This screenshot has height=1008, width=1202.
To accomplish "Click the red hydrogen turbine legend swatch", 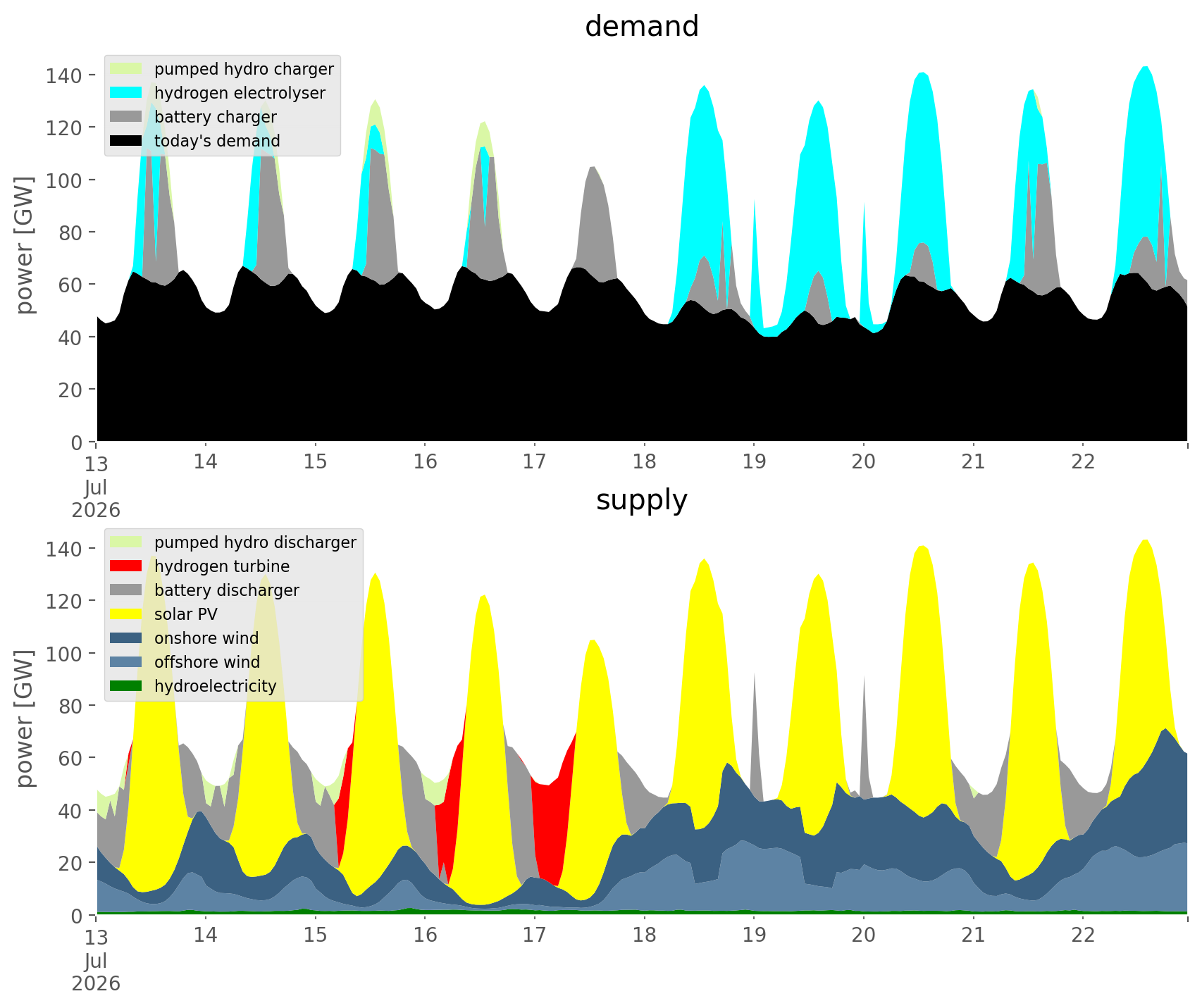I will point(127,566).
